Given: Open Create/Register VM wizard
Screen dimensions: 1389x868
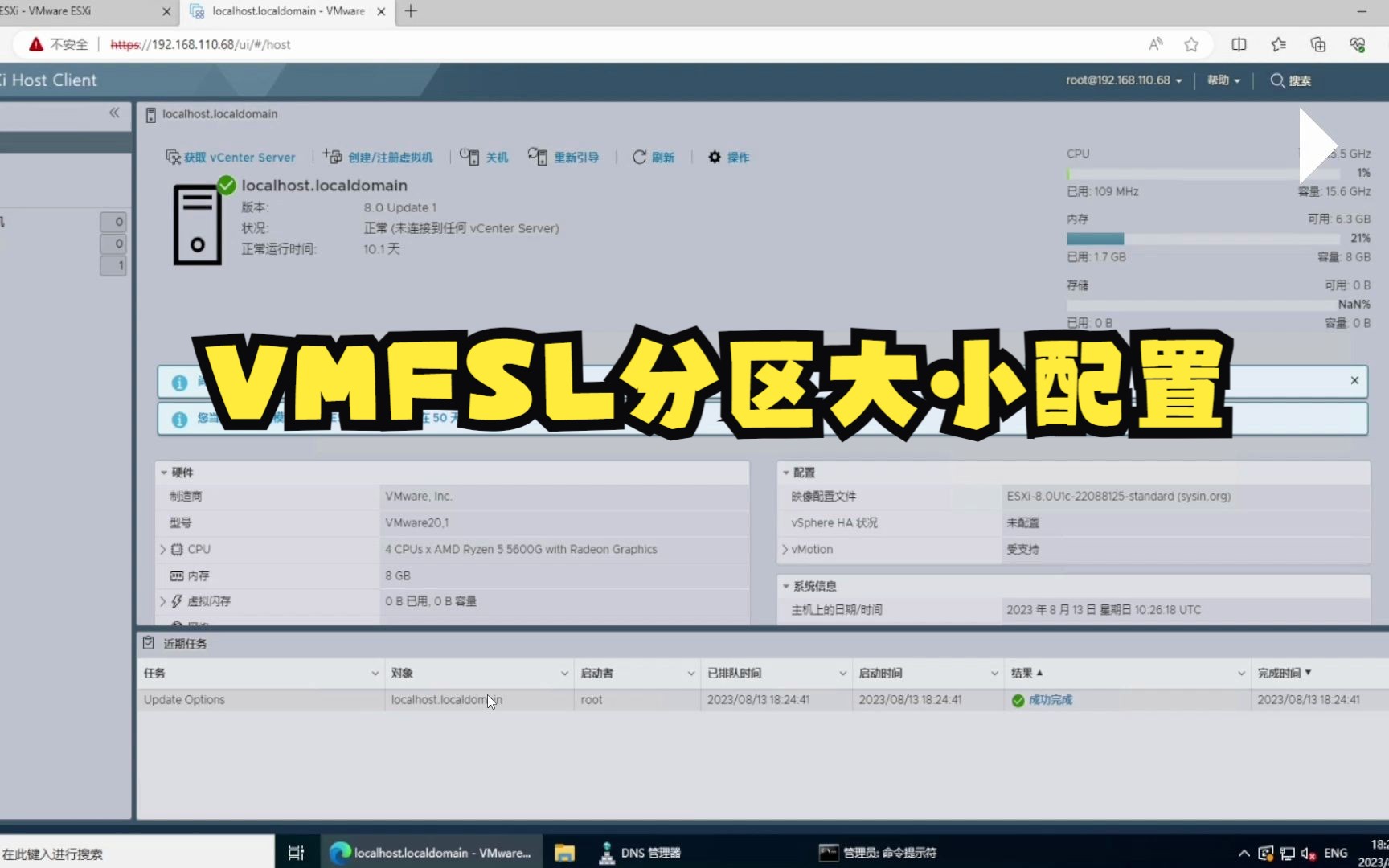Looking at the screenshot, I should pyautogui.click(x=379, y=158).
